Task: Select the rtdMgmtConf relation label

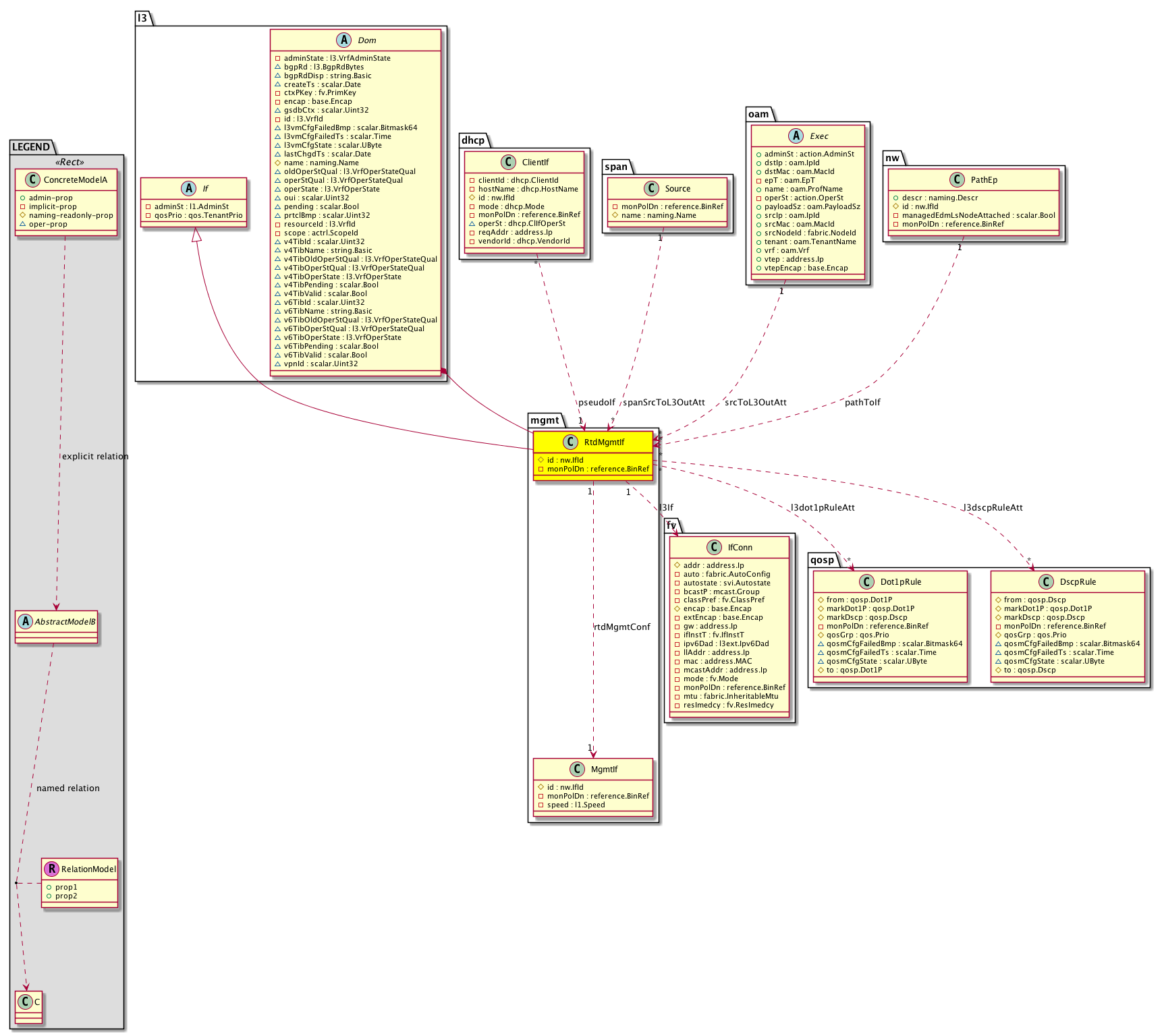Action: 622,627
